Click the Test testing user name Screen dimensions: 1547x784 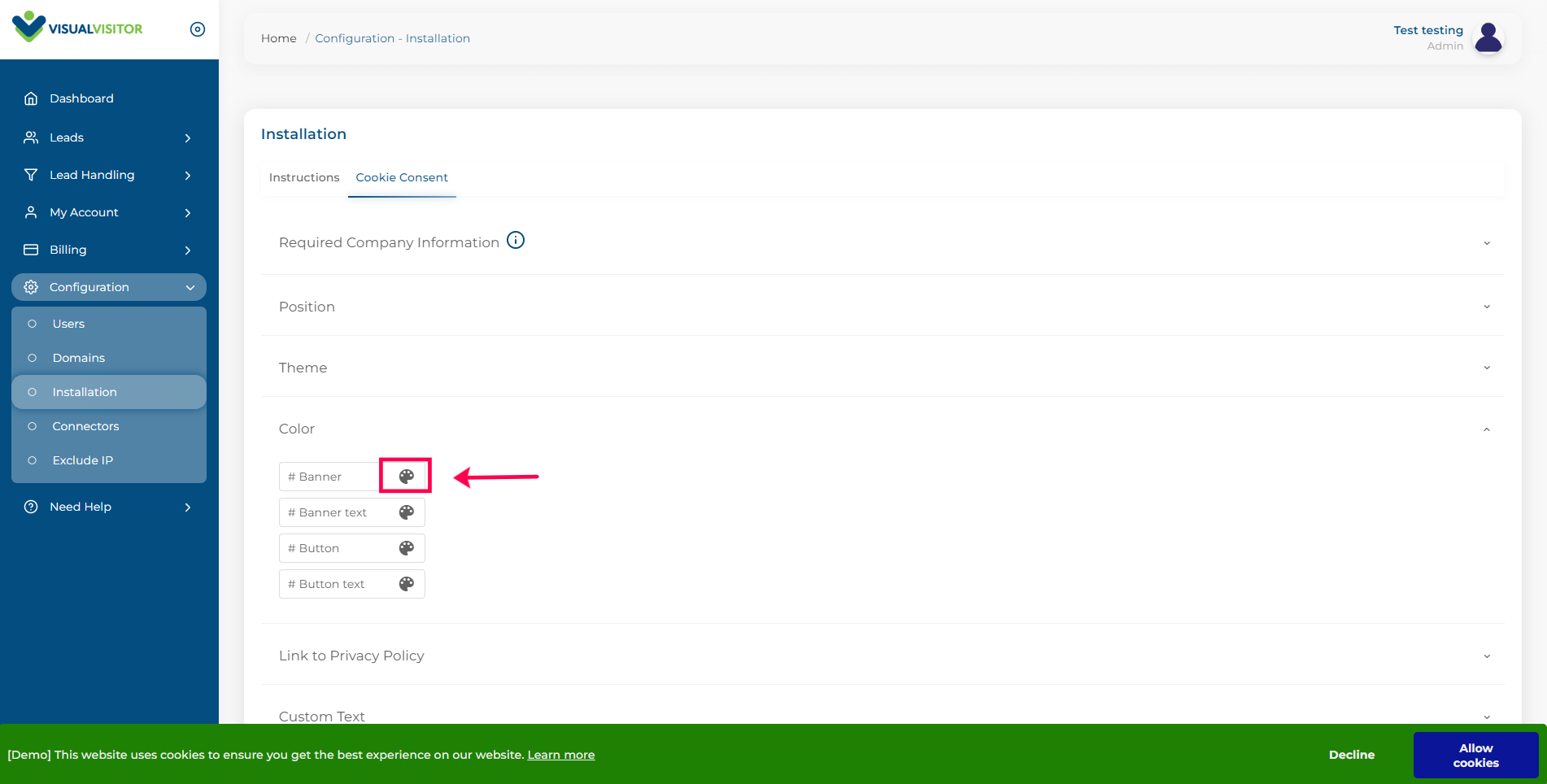[1428, 30]
